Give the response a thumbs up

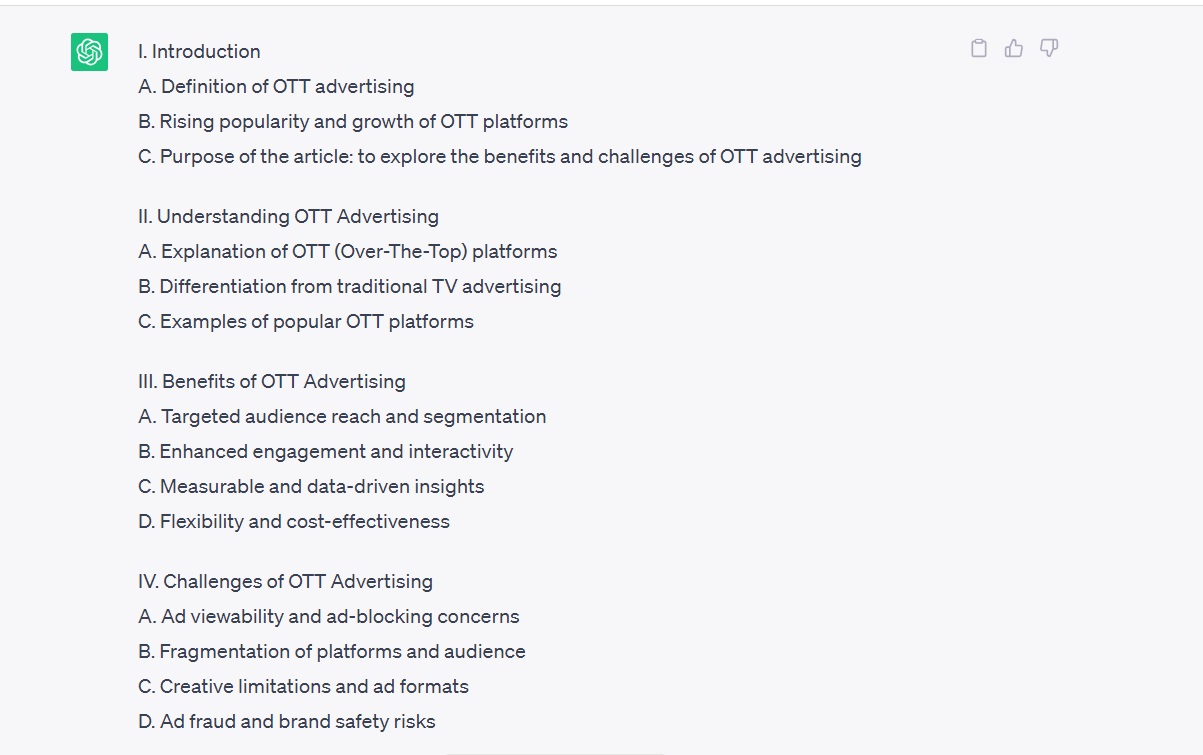[x=1014, y=48]
